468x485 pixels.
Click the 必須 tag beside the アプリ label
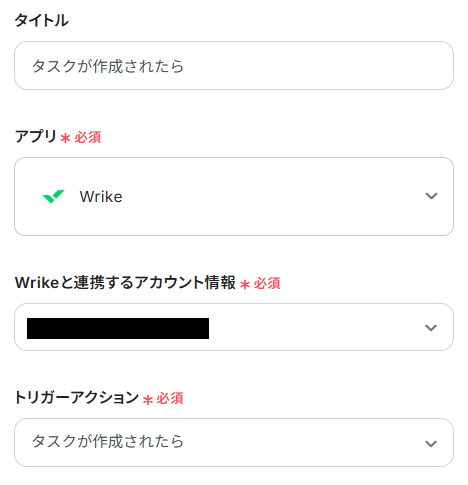click(88, 137)
